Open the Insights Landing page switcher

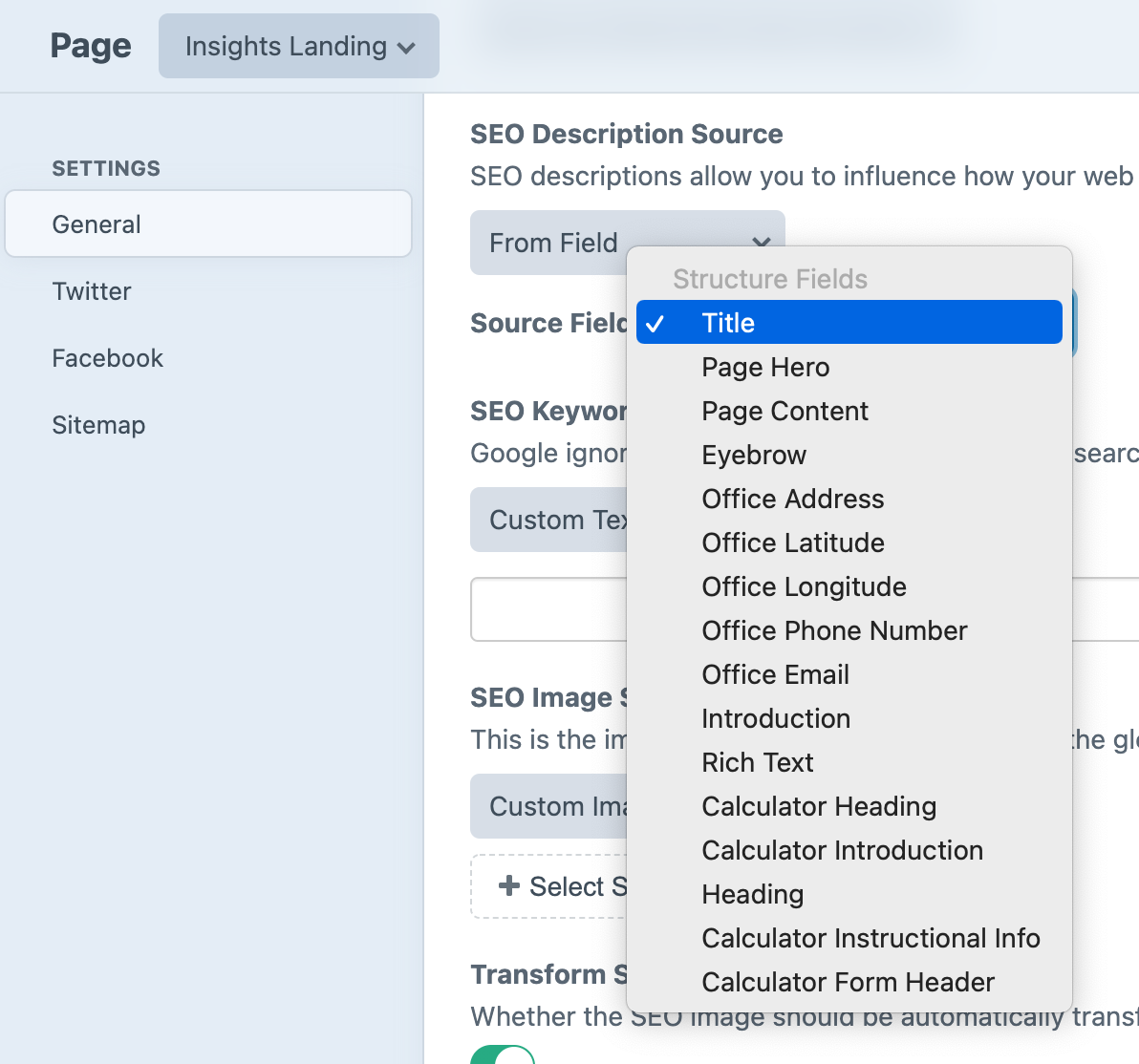pos(298,46)
